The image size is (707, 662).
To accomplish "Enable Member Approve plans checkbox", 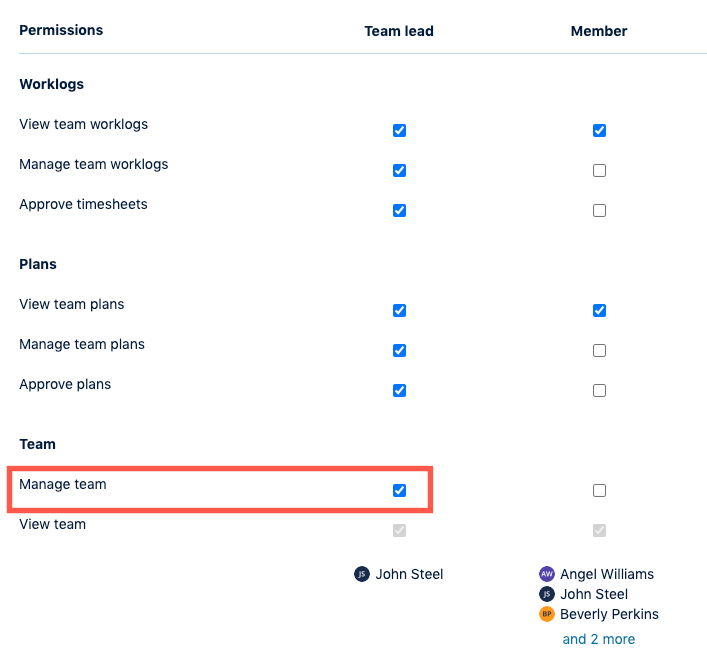I will click(599, 391).
